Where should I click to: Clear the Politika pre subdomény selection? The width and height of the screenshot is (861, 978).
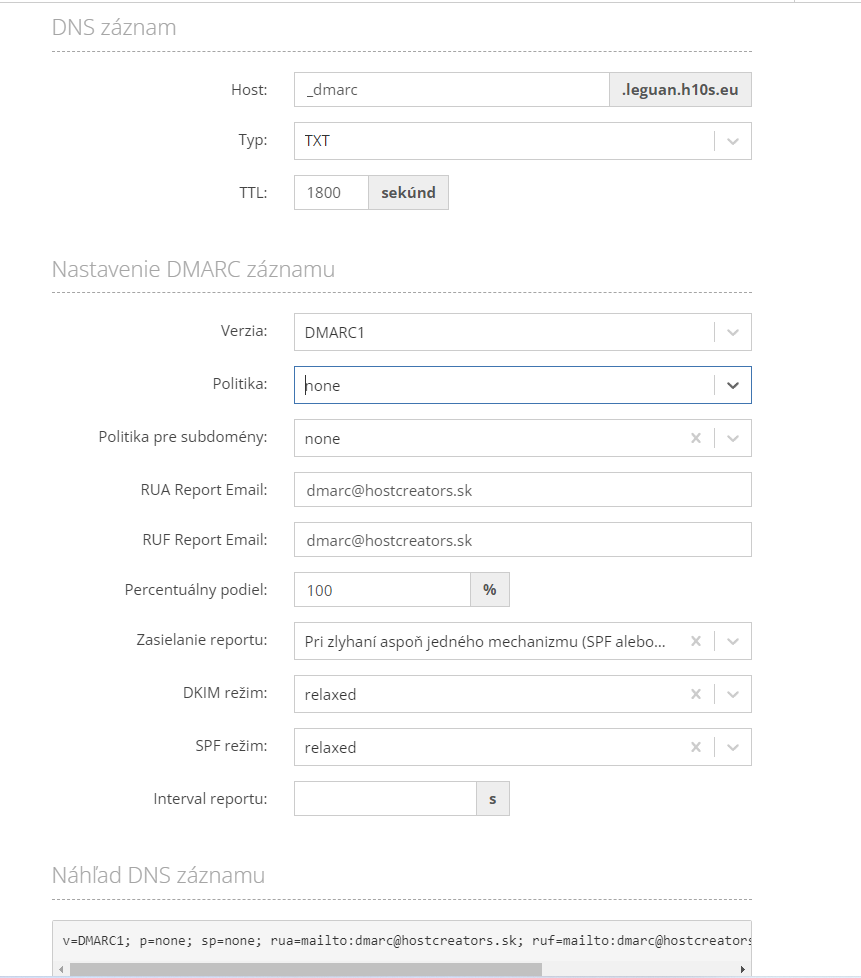[x=696, y=438]
